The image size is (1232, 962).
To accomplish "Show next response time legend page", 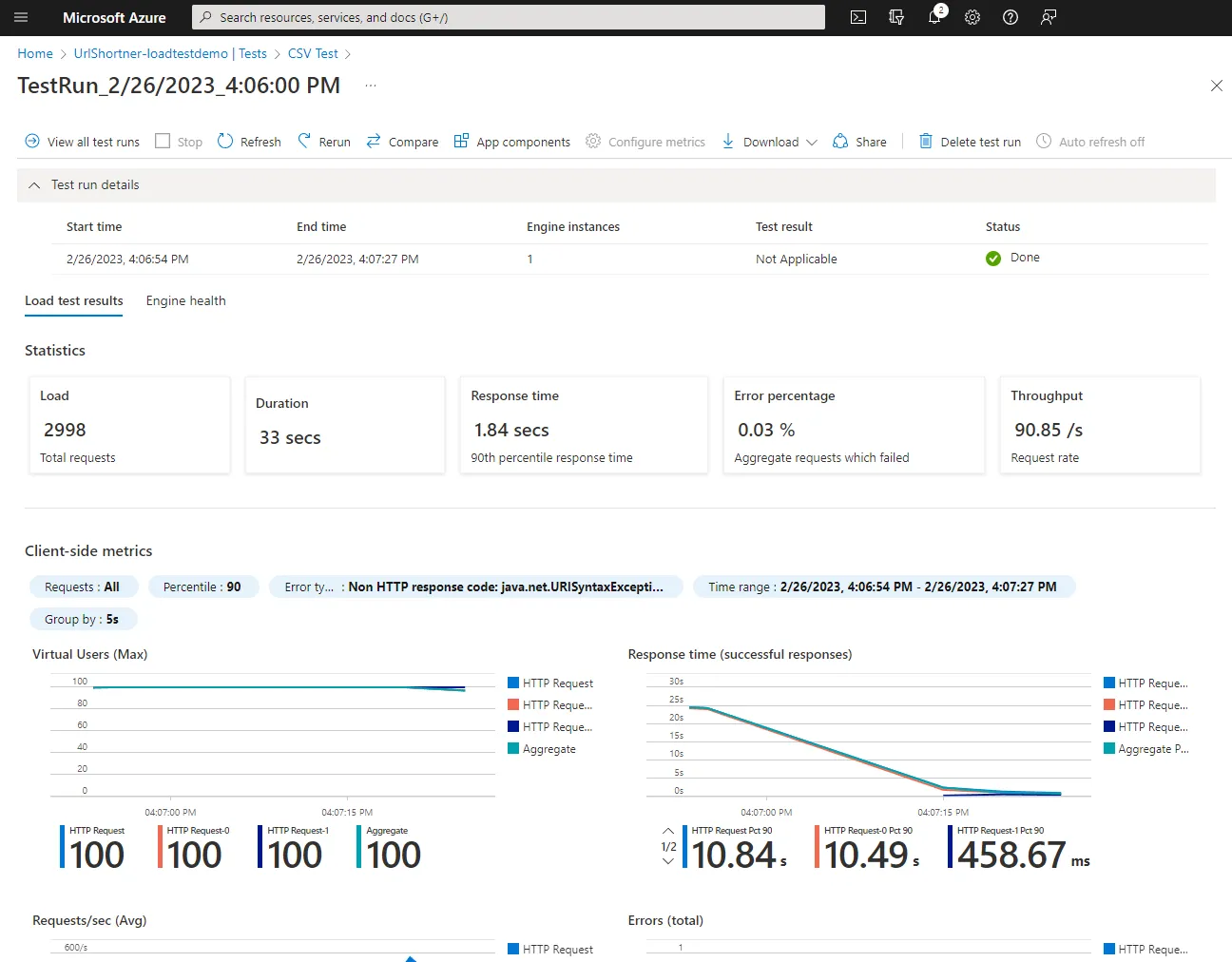I will coord(668,861).
